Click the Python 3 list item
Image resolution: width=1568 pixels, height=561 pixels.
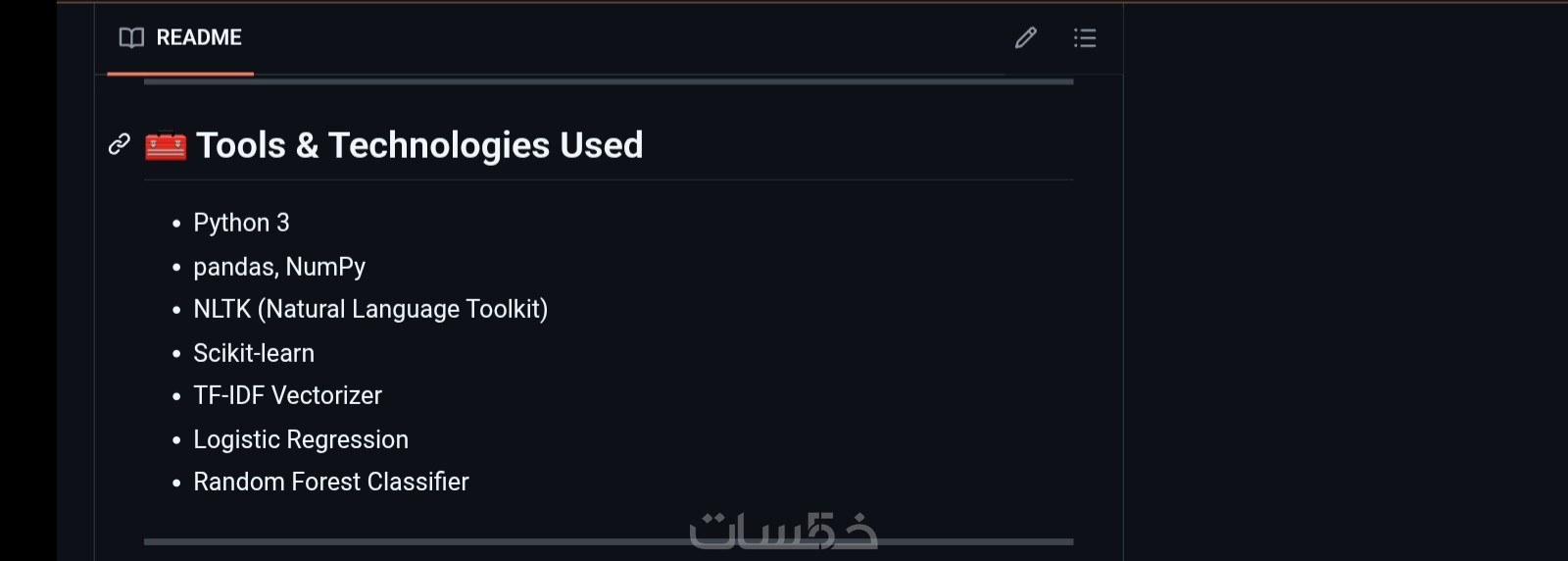pyautogui.click(x=241, y=224)
